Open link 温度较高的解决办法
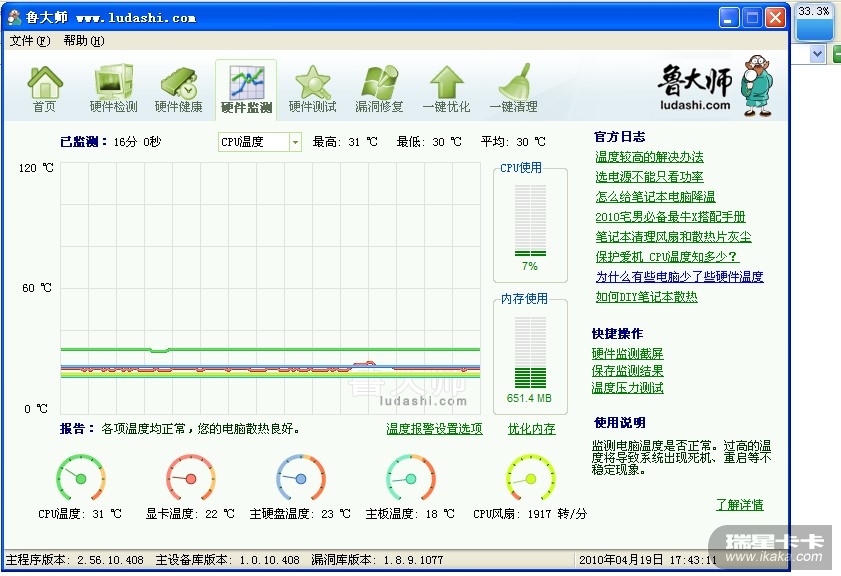841x576 pixels. (x=649, y=157)
